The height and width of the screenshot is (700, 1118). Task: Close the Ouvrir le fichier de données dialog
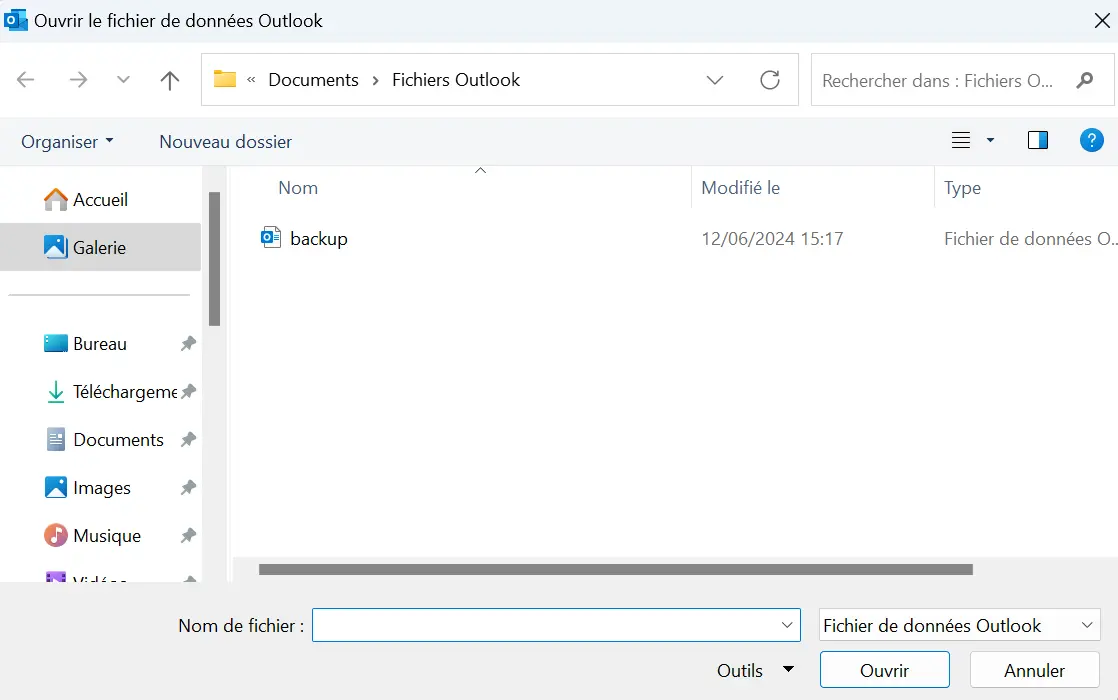coord(1102,21)
